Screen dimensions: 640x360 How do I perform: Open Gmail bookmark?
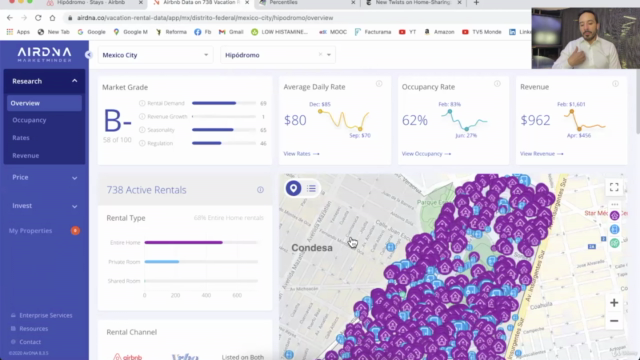point(231,32)
